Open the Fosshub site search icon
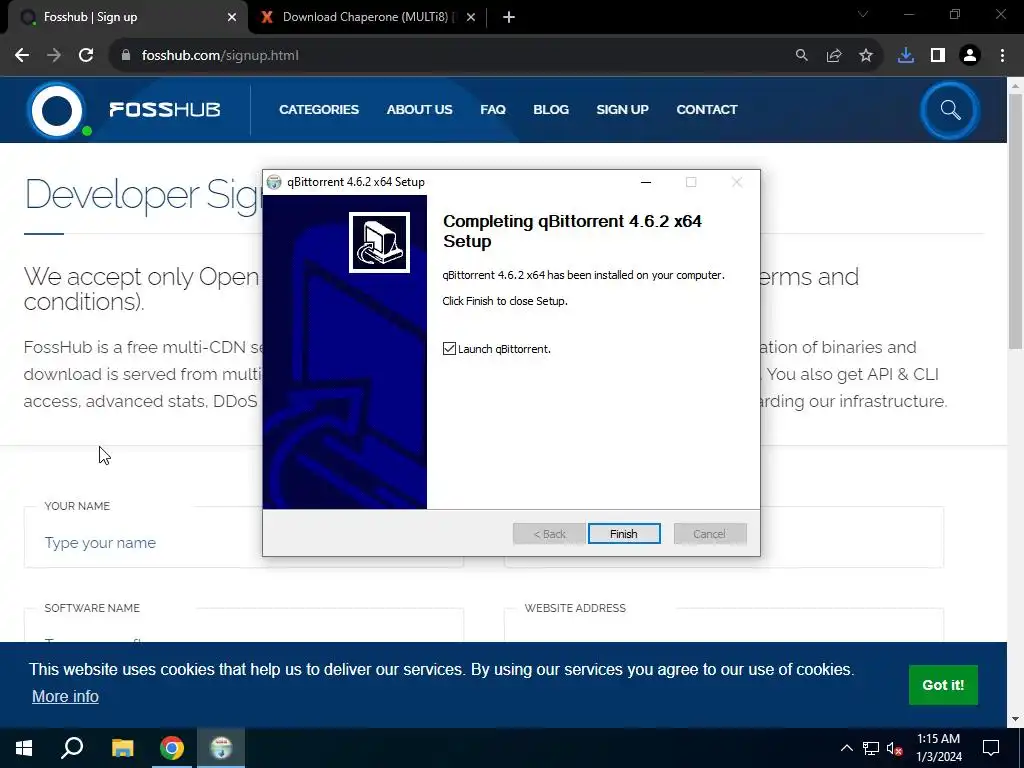 [950, 110]
